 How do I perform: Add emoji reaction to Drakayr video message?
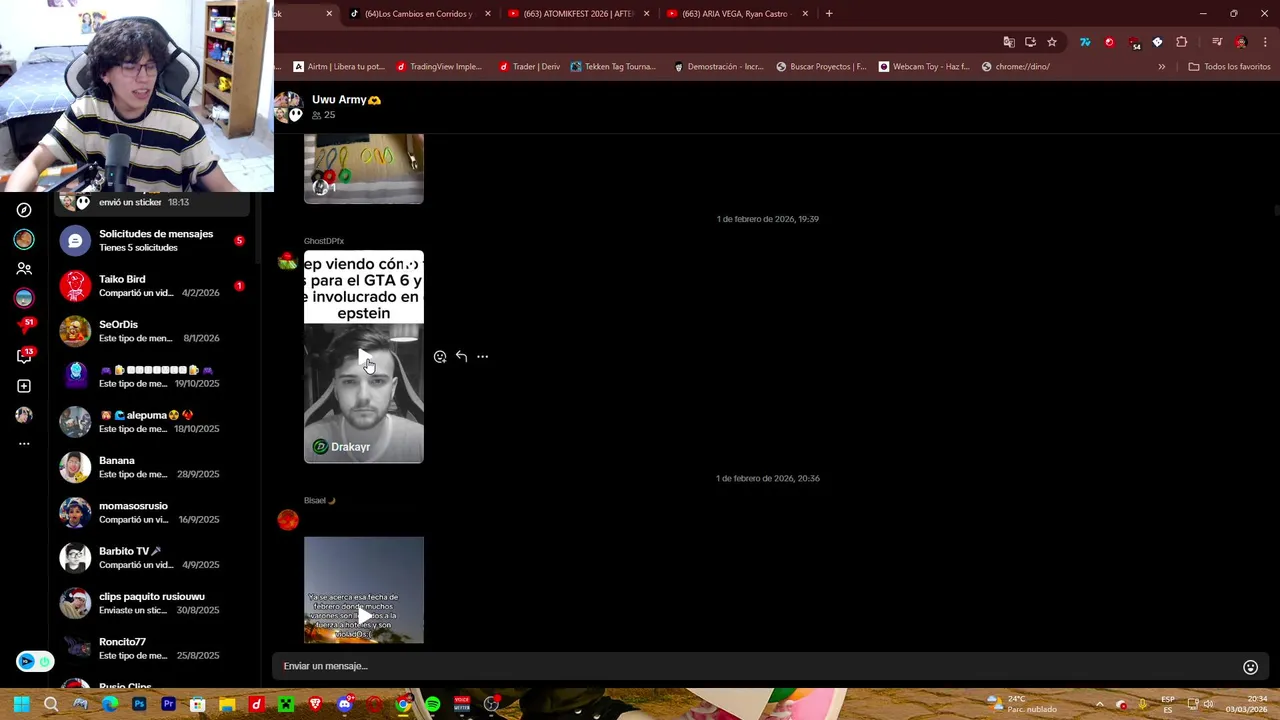(x=440, y=357)
